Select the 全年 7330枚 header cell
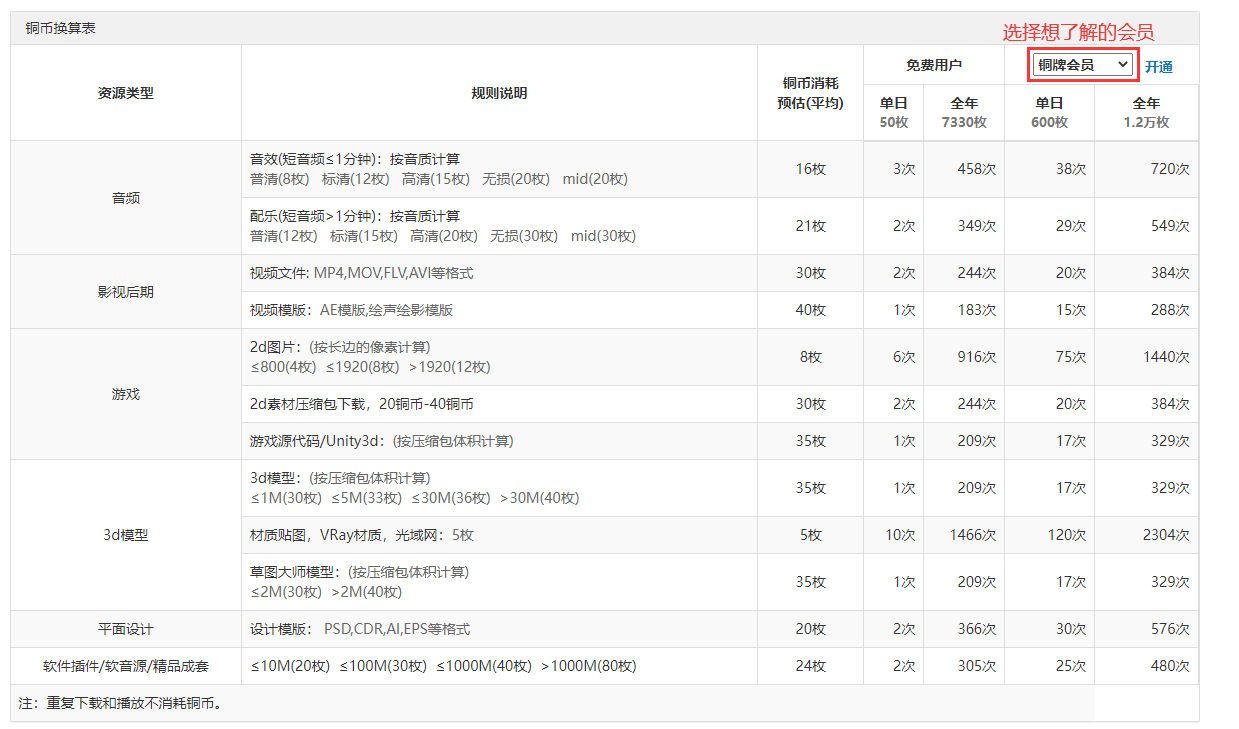The height and width of the screenshot is (729, 1239). tap(964, 112)
